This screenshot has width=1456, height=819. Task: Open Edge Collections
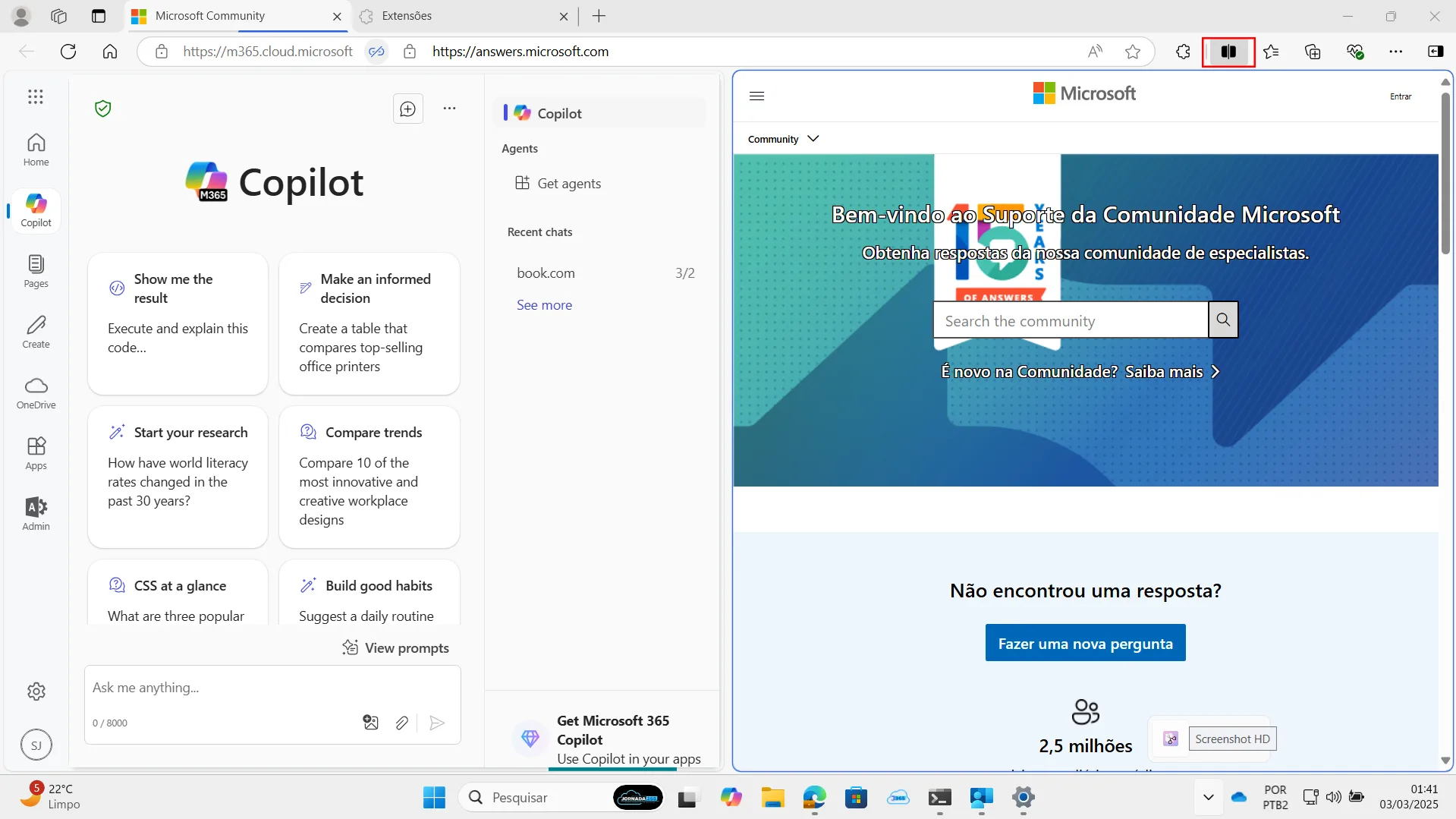point(1313,52)
